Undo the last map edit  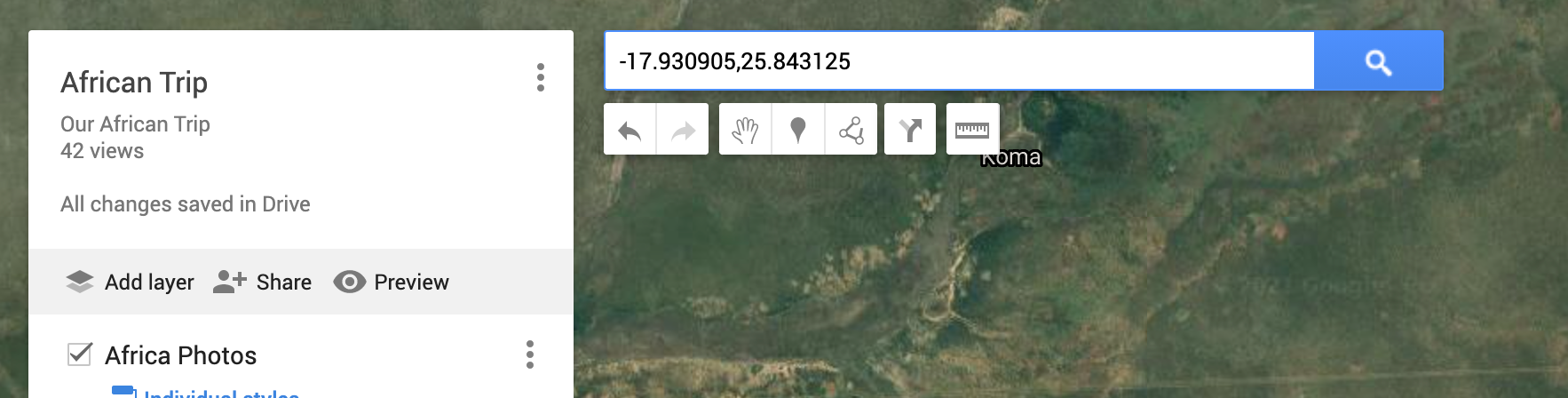pyautogui.click(x=630, y=130)
